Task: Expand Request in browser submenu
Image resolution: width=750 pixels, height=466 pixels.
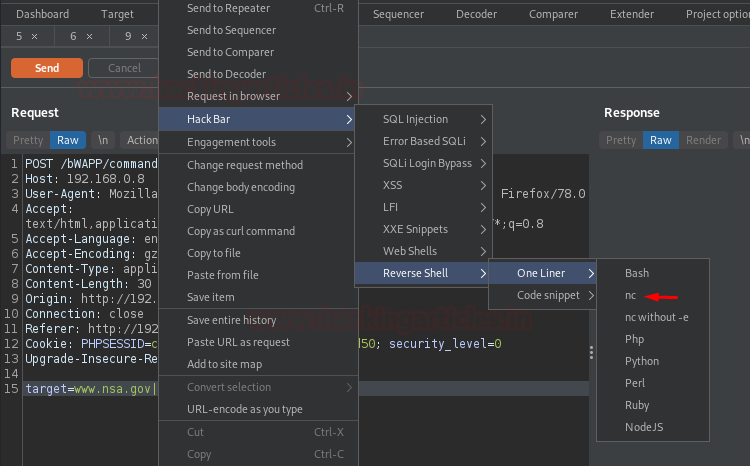Action: tap(258, 96)
